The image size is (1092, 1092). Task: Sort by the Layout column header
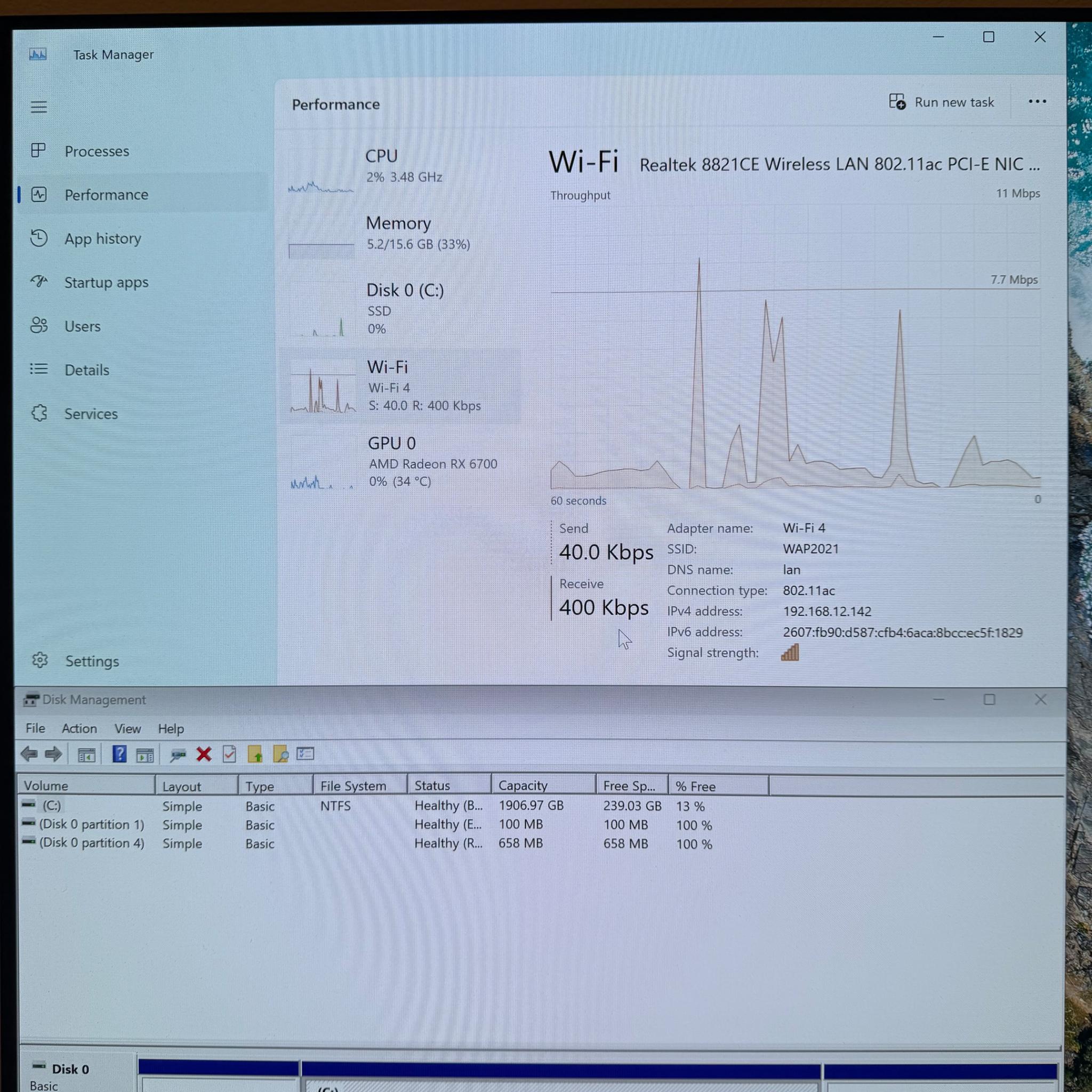pyautogui.click(x=196, y=785)
